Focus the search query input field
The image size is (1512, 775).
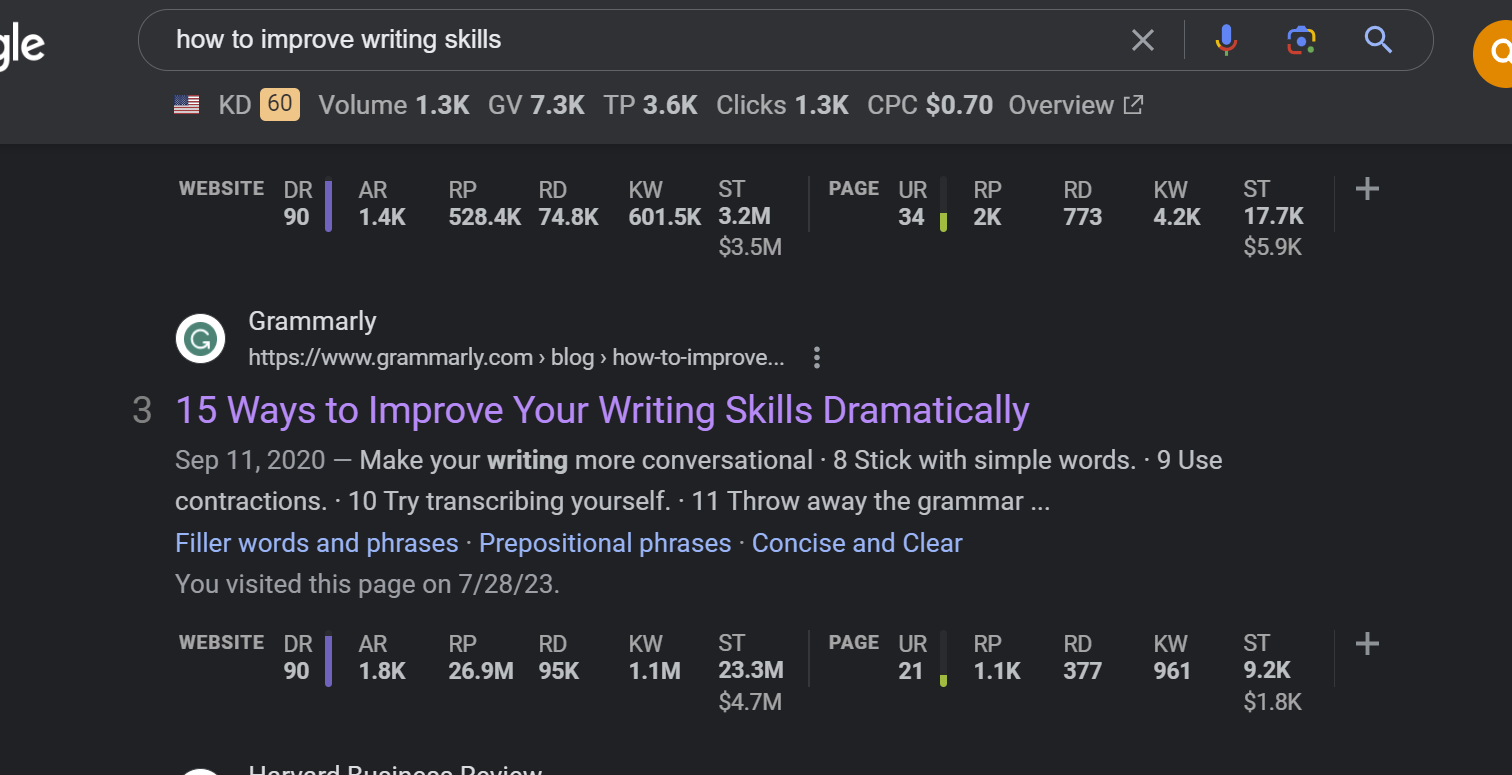click(640, 40)
